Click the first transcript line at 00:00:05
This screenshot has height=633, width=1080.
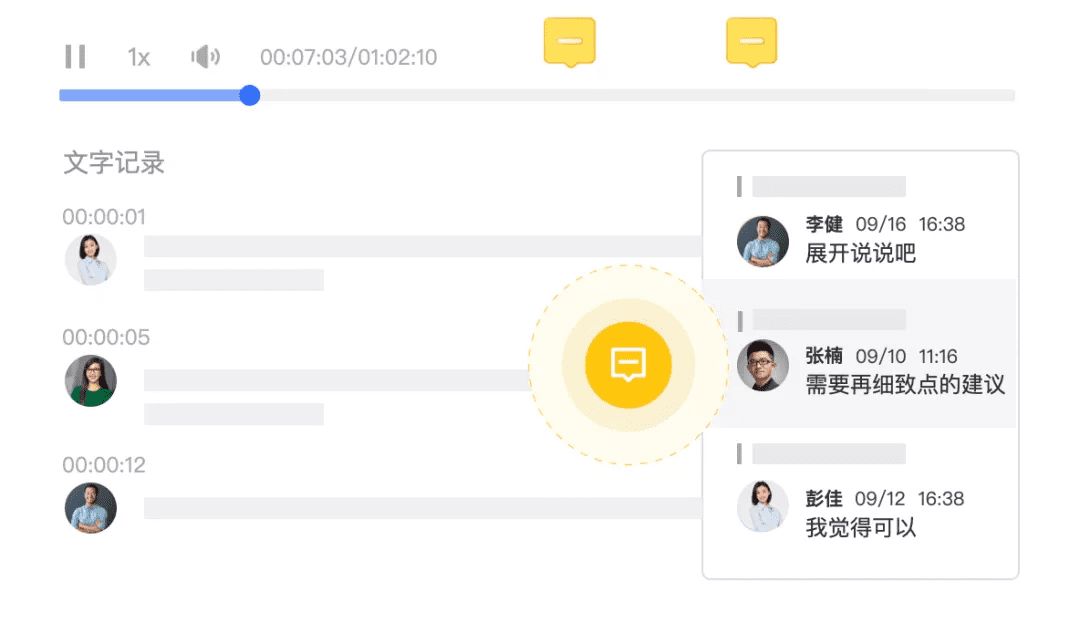(x=337, y=380)
